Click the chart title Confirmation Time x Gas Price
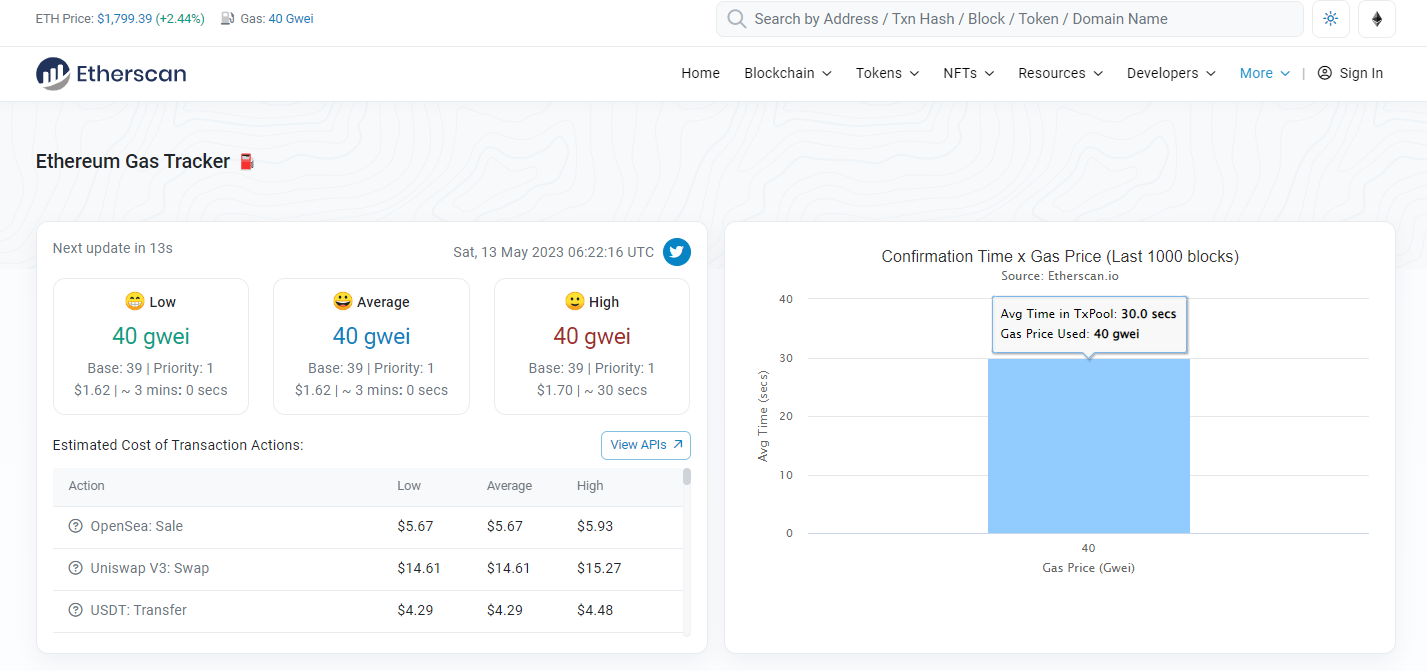 click(x=1060, y=257)
